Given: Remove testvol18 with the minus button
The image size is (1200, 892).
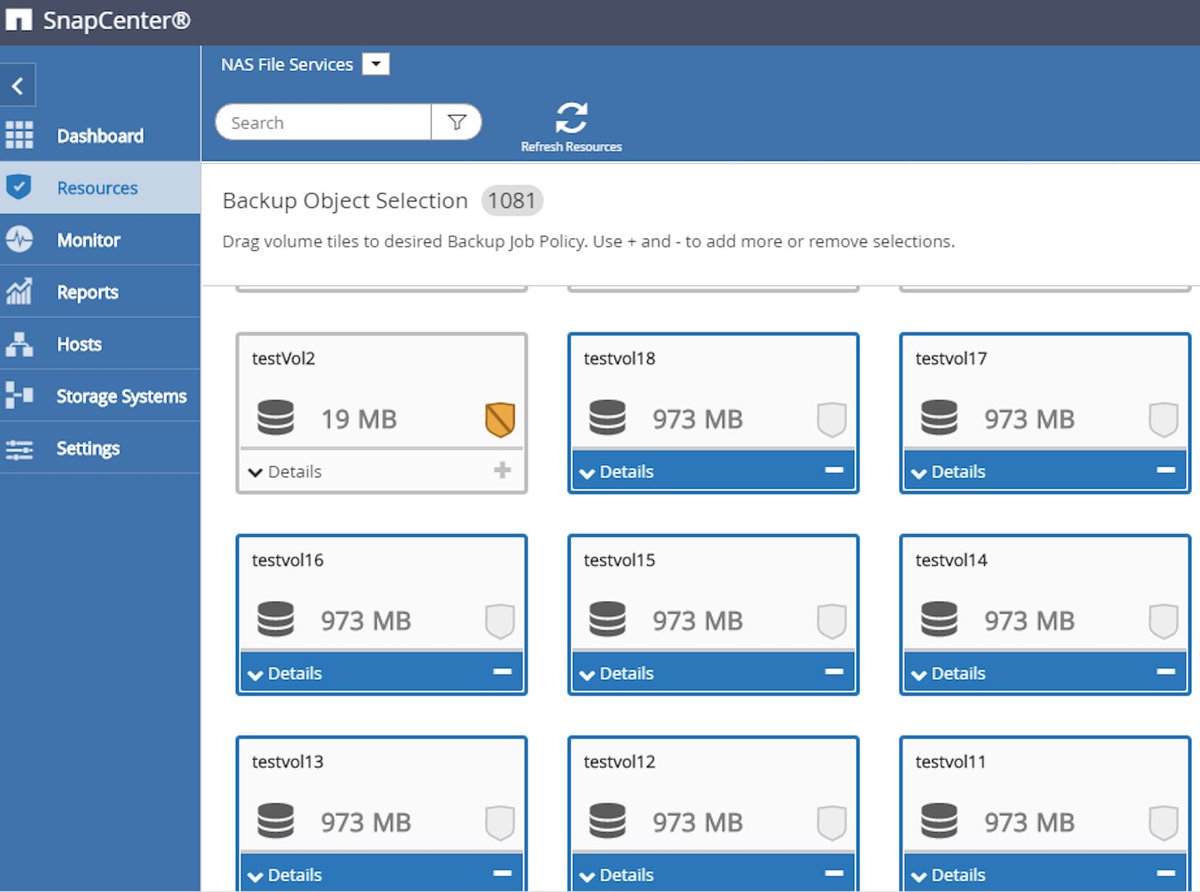Looking at the screenshot, I should click(834, 470).
